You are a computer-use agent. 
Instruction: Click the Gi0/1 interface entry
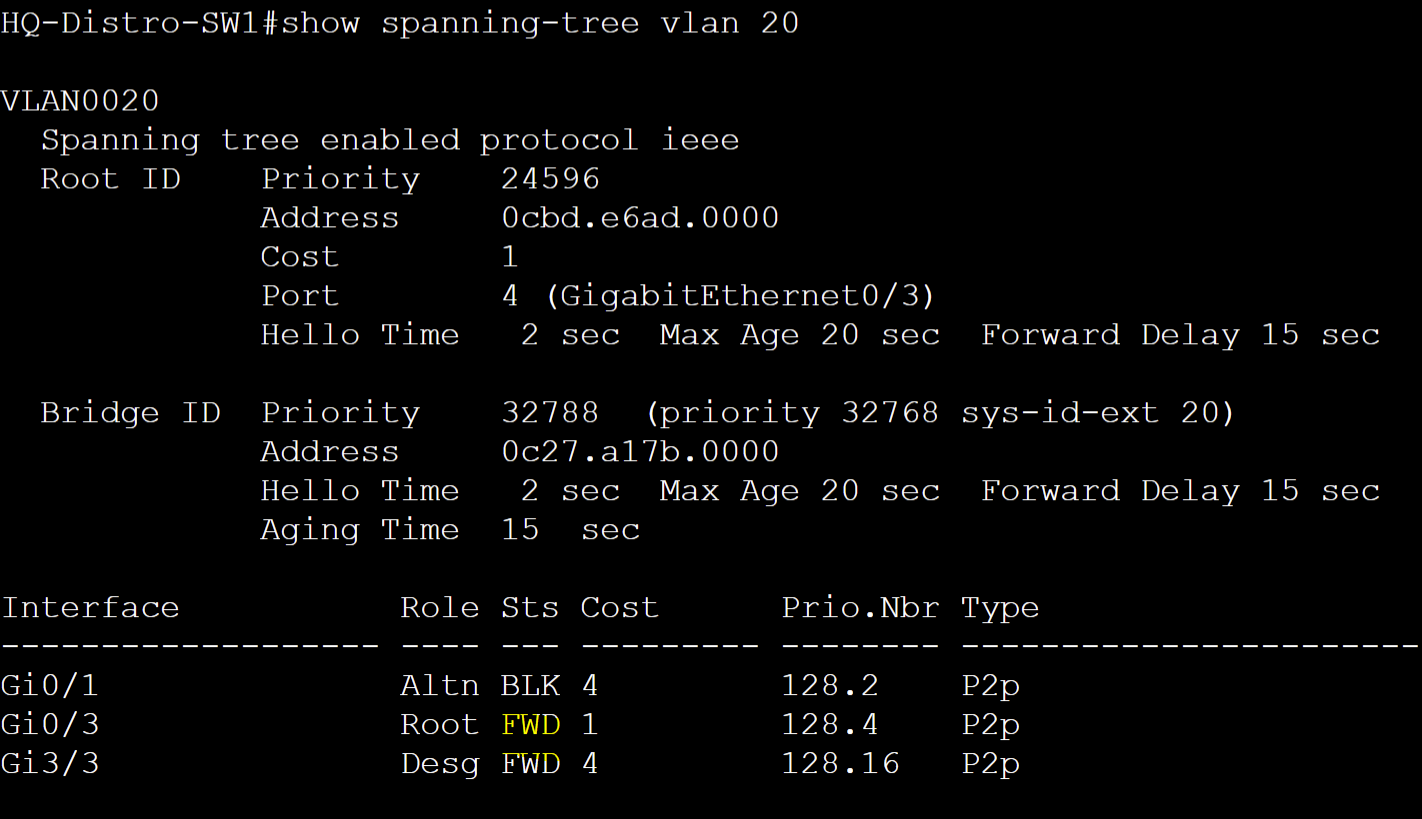click(50, 686)
